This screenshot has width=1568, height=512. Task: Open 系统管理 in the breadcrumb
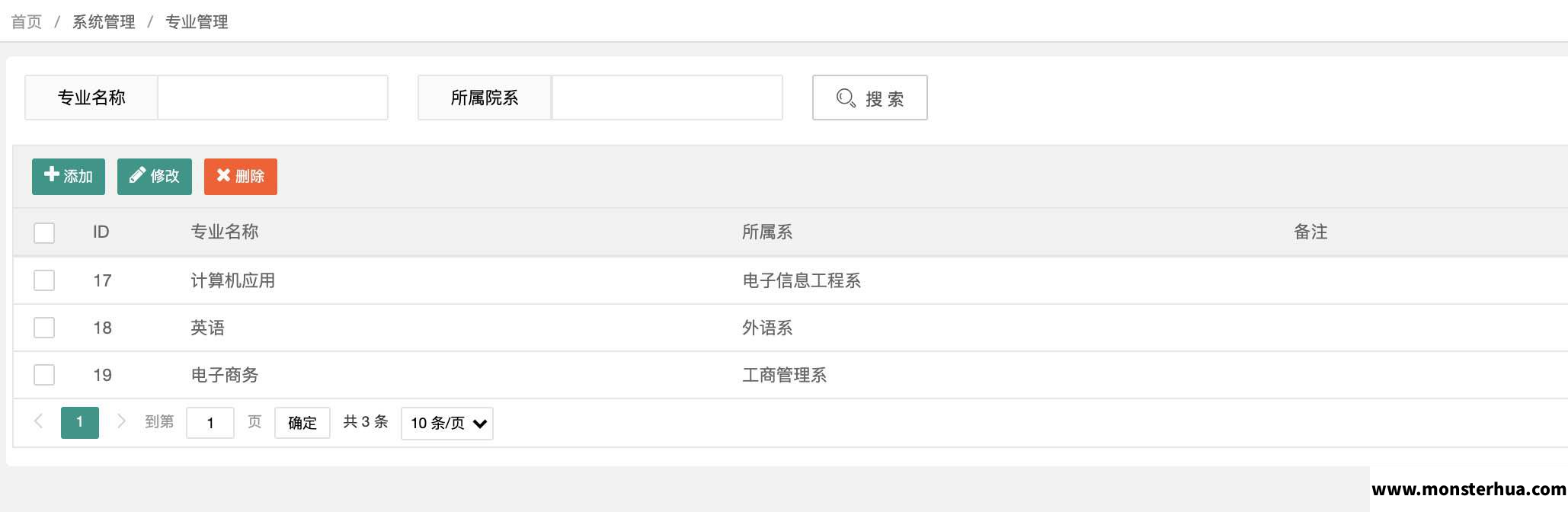coord(104,22)
